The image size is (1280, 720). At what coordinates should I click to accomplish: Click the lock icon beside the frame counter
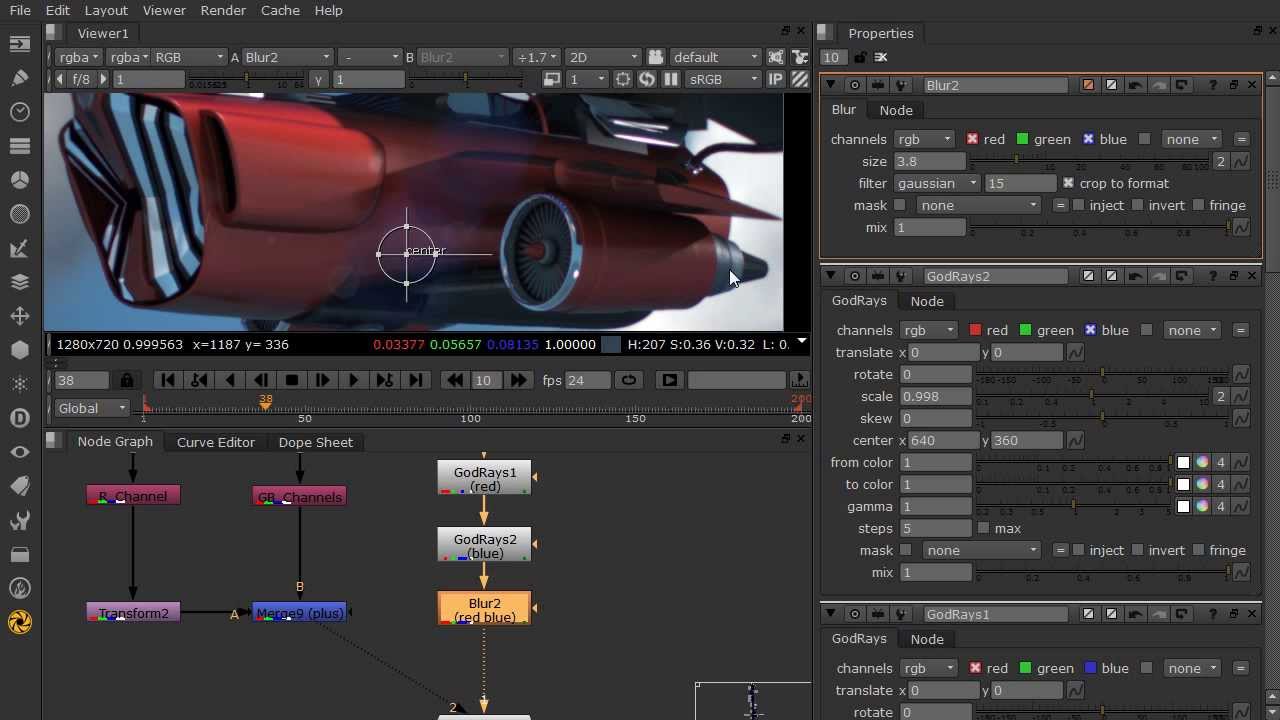point(126,380)
